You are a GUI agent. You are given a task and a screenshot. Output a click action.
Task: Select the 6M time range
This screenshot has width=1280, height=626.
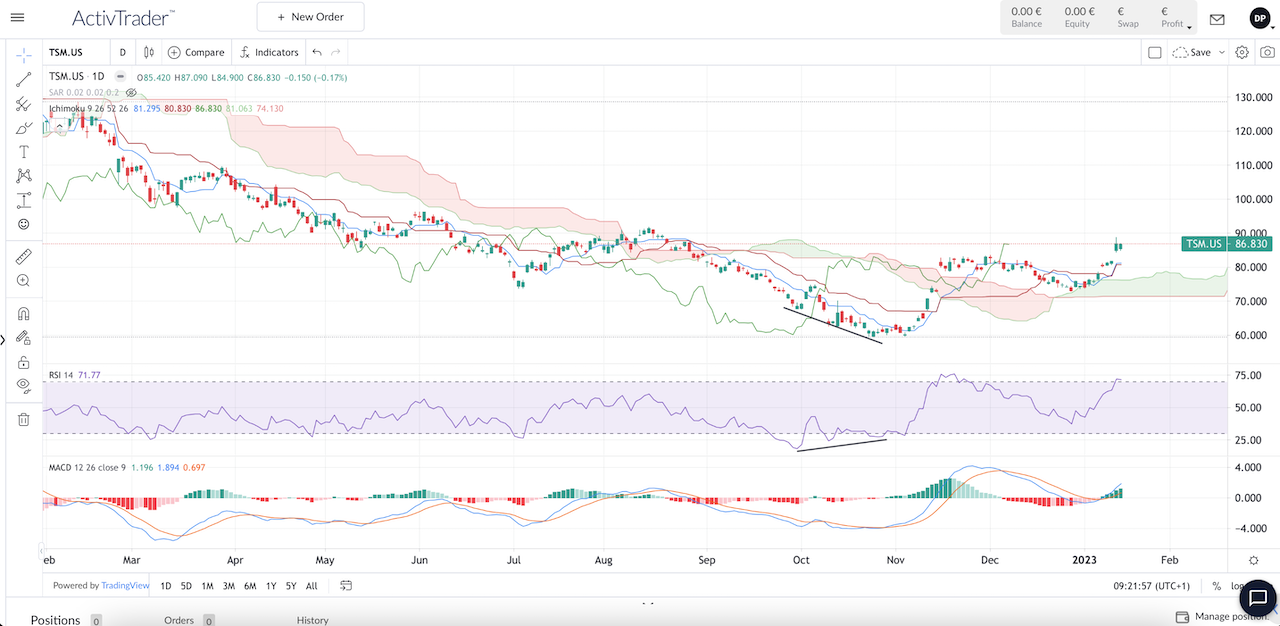250,586
